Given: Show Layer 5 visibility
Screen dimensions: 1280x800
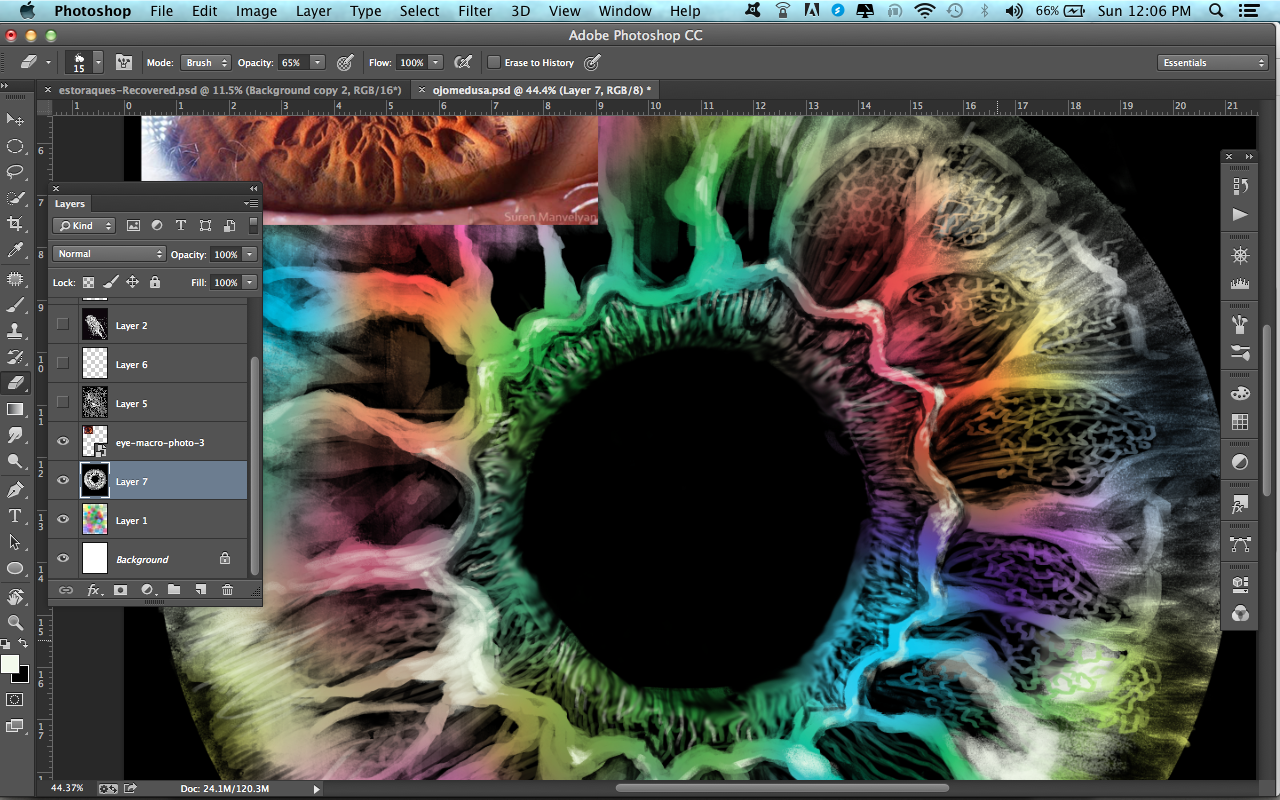Looking at the screenshot, I should (x=63, y=402).
